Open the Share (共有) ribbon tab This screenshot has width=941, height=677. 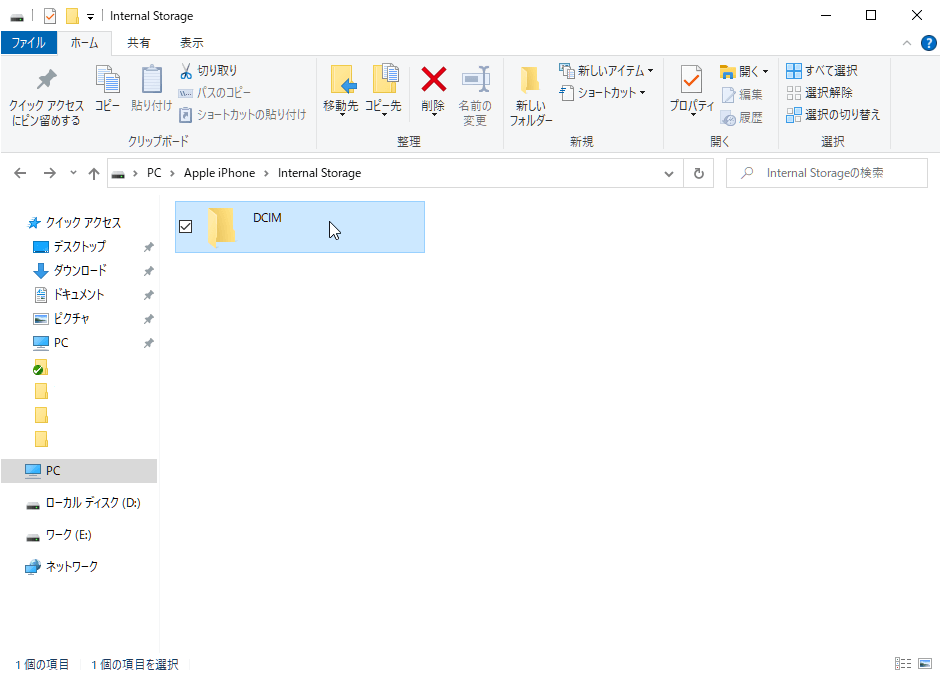click(x=139, y=43)
